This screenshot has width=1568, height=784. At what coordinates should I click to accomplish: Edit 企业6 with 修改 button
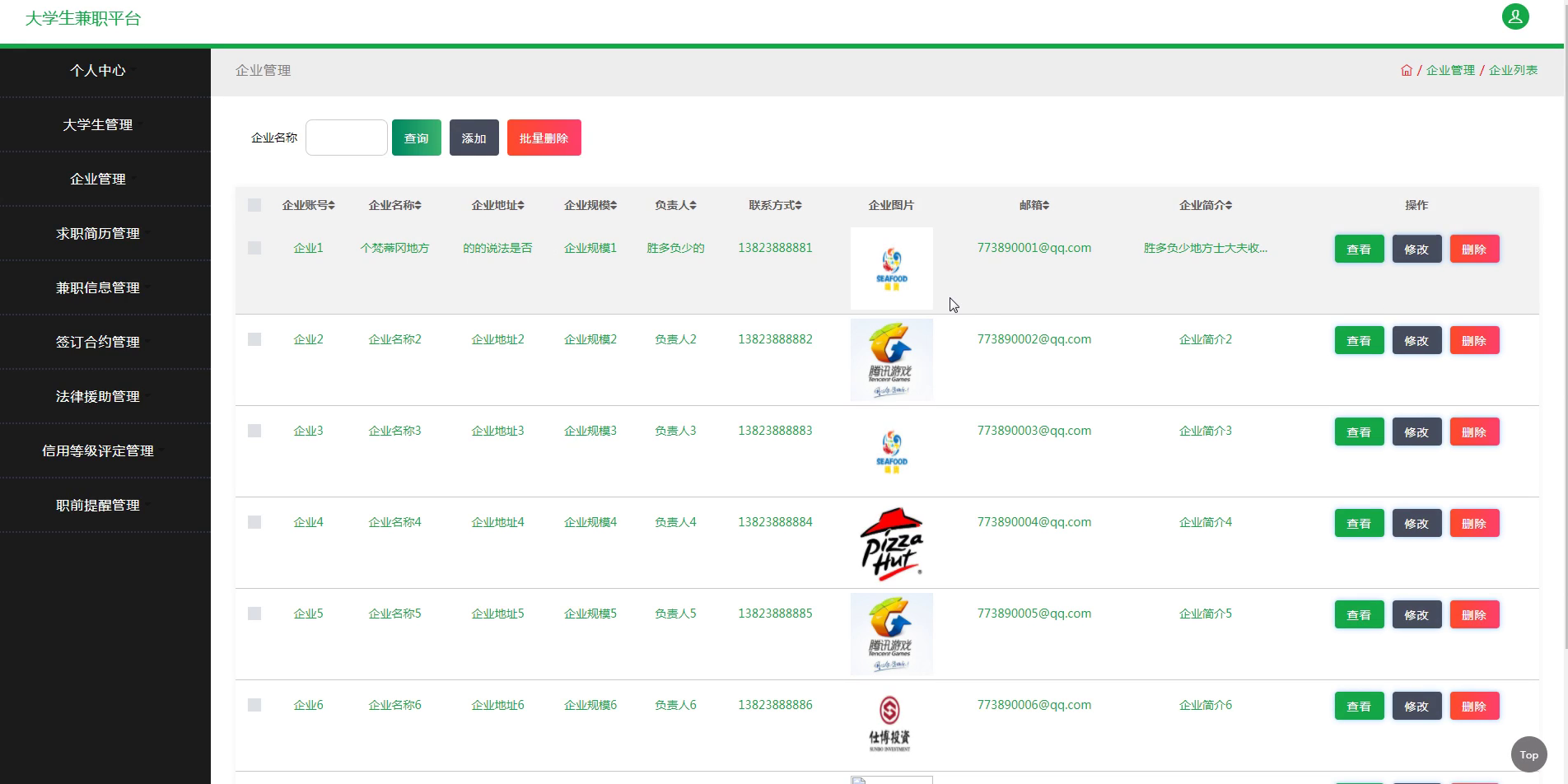coord(1416,706)
